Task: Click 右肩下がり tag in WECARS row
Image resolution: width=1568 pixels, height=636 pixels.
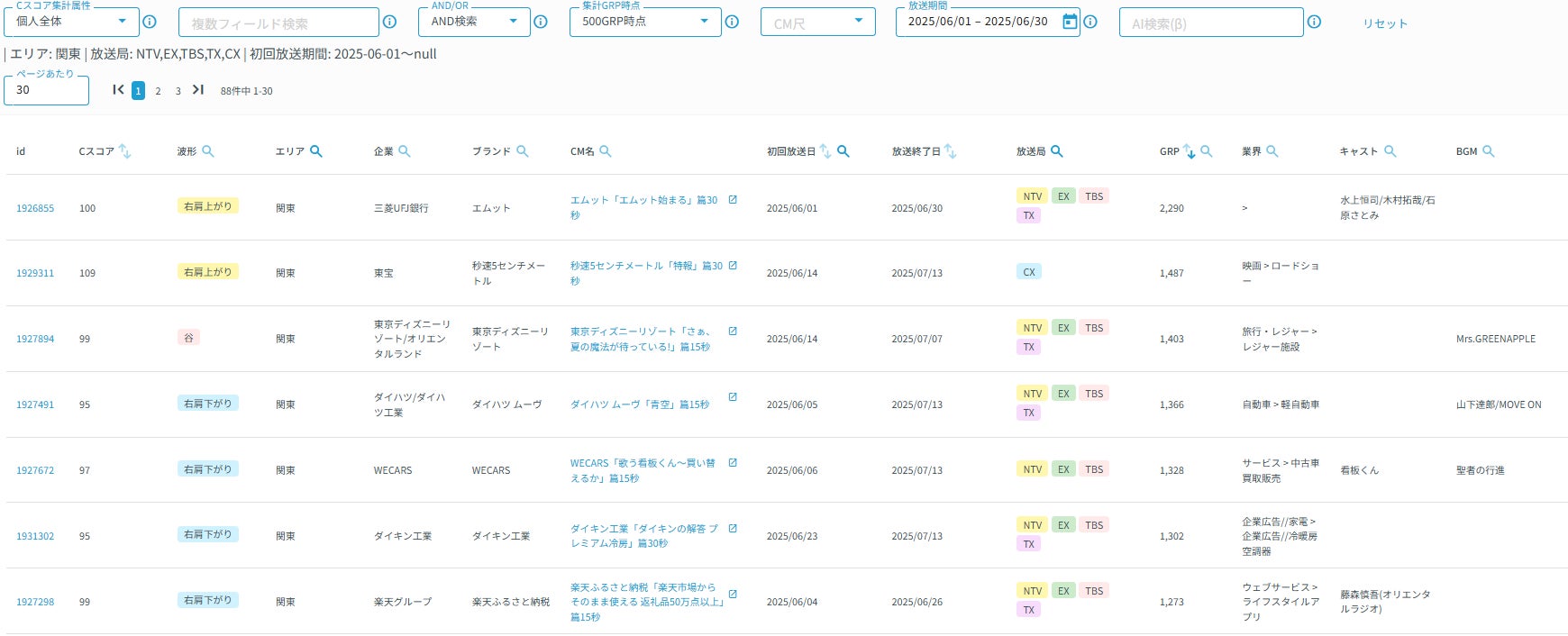Action: (208, 469)
